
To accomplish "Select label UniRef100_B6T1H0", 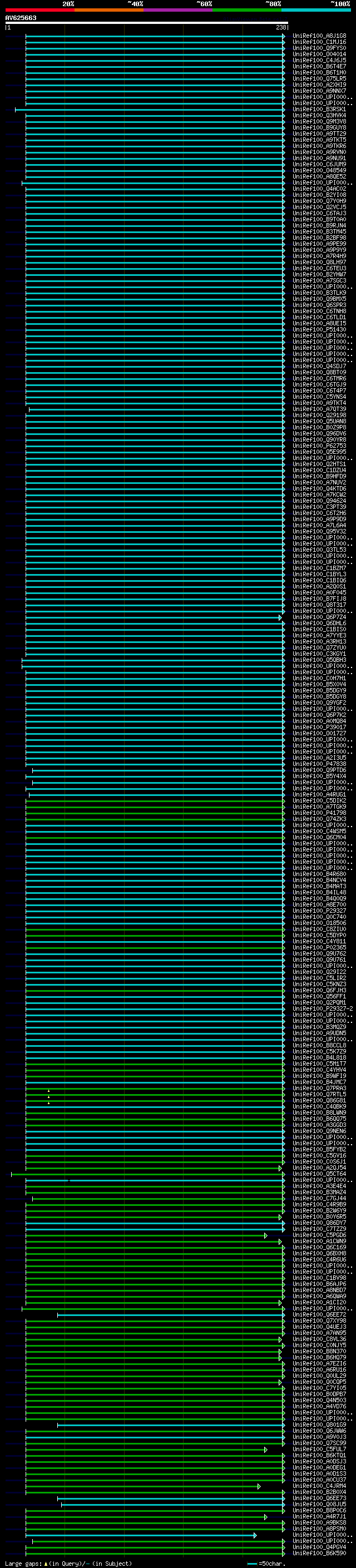I will (x=319, y=72).
